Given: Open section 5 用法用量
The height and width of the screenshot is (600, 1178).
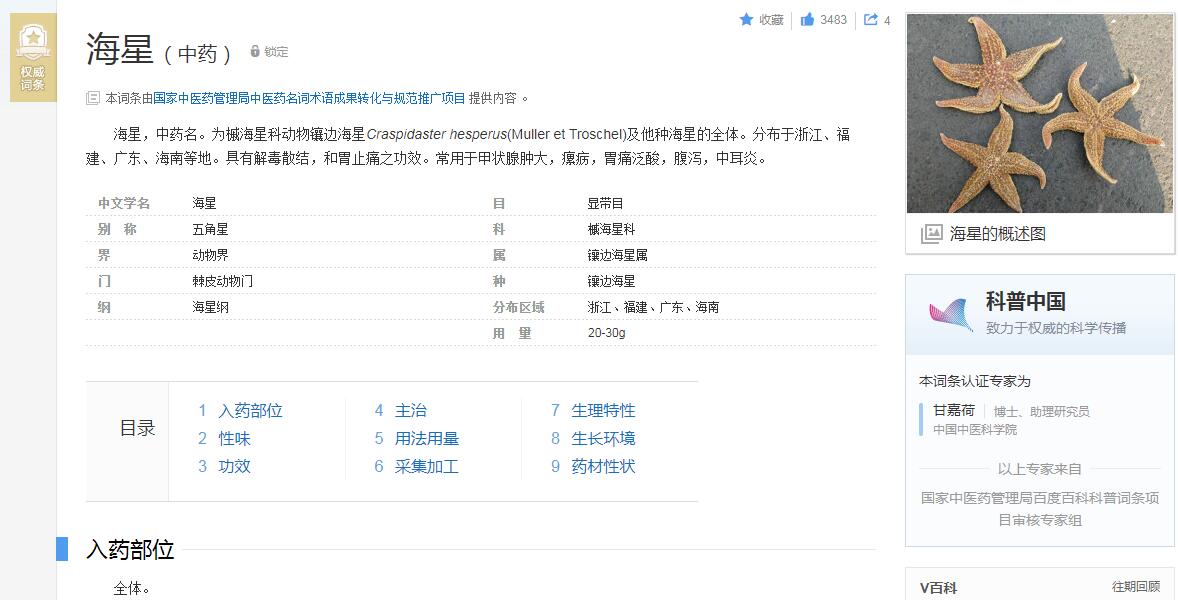Looking at the screenshot, I should click(426, 439).
